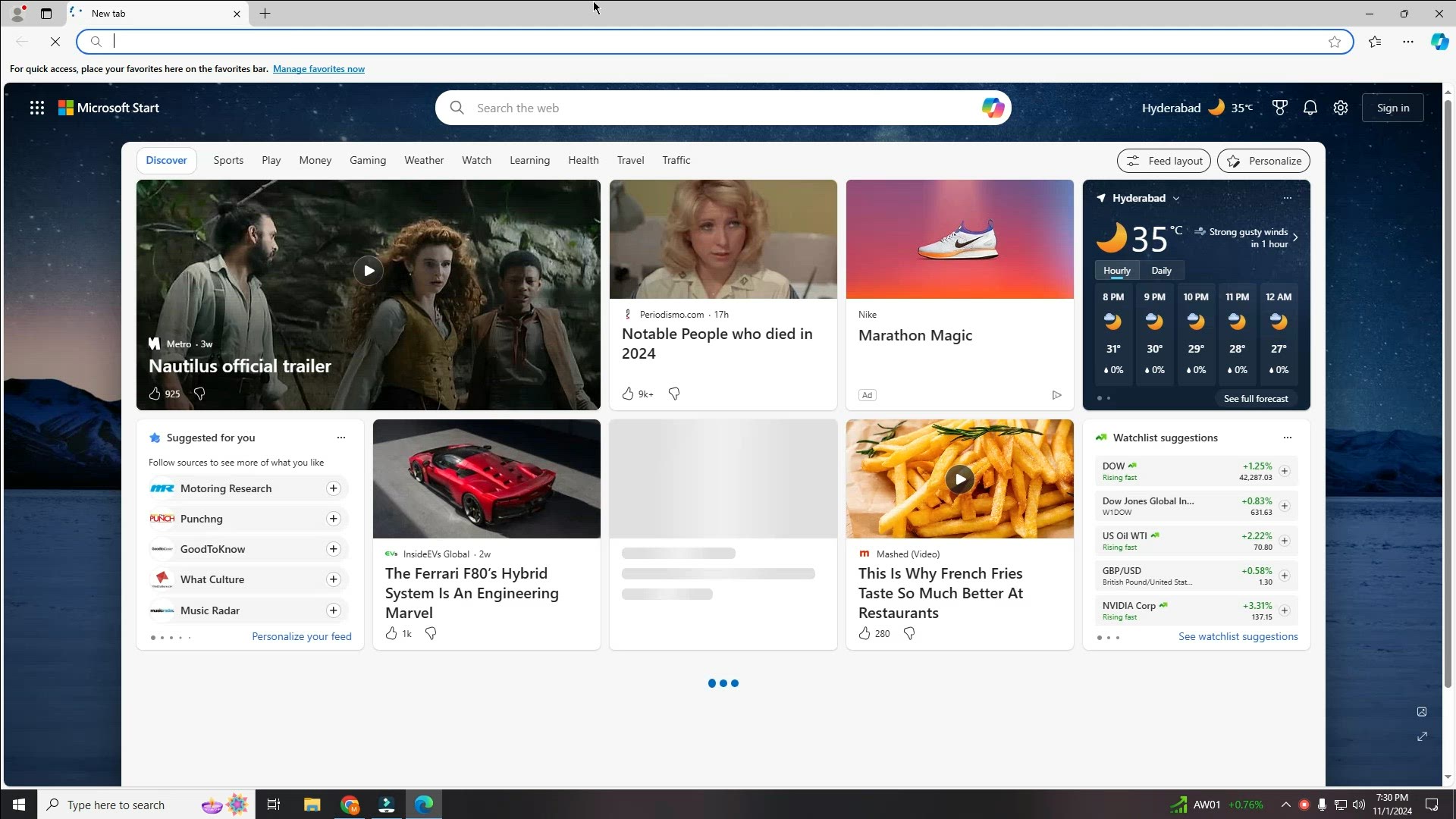Click Manage favorites now link
Image resolution: width=1456 pixels, height=819 pixels.
click(318, 69)
